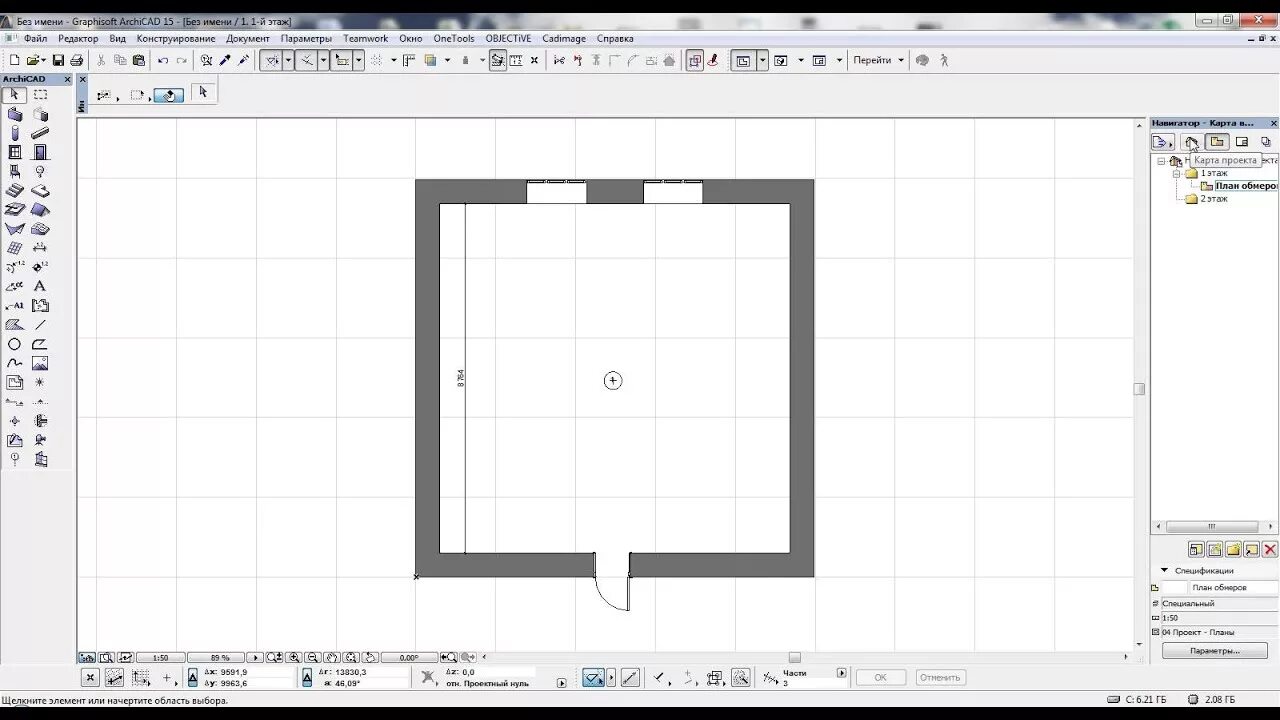Screen dimensions: 1280x720
Task: Open the Справка menu
Action: coord(615,38)
